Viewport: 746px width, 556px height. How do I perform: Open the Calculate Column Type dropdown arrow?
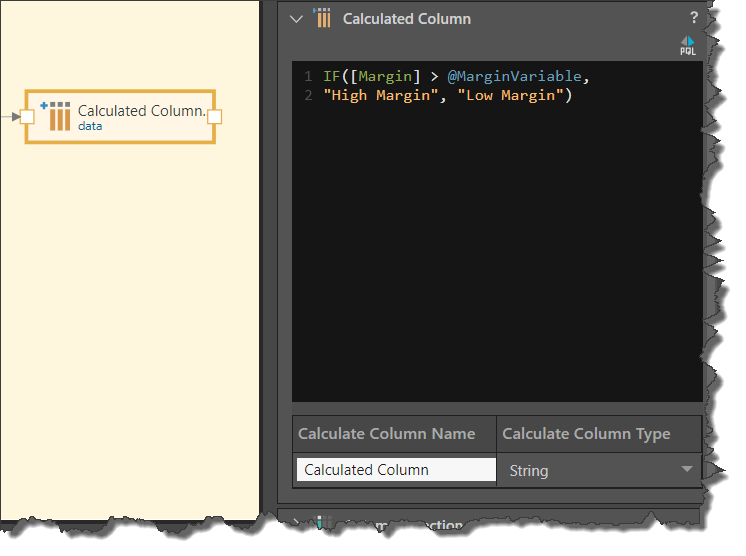point(687,469)
